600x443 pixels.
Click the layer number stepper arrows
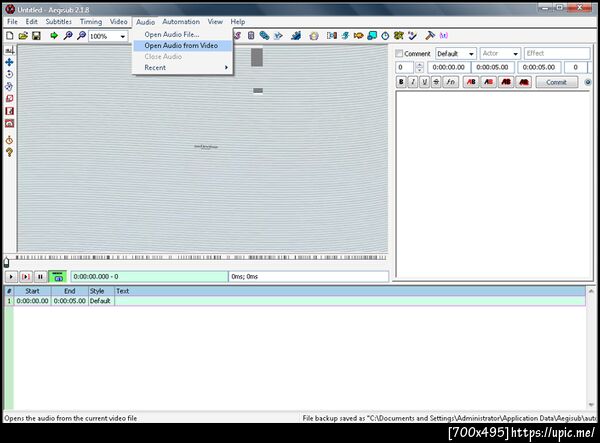(419, 67)
